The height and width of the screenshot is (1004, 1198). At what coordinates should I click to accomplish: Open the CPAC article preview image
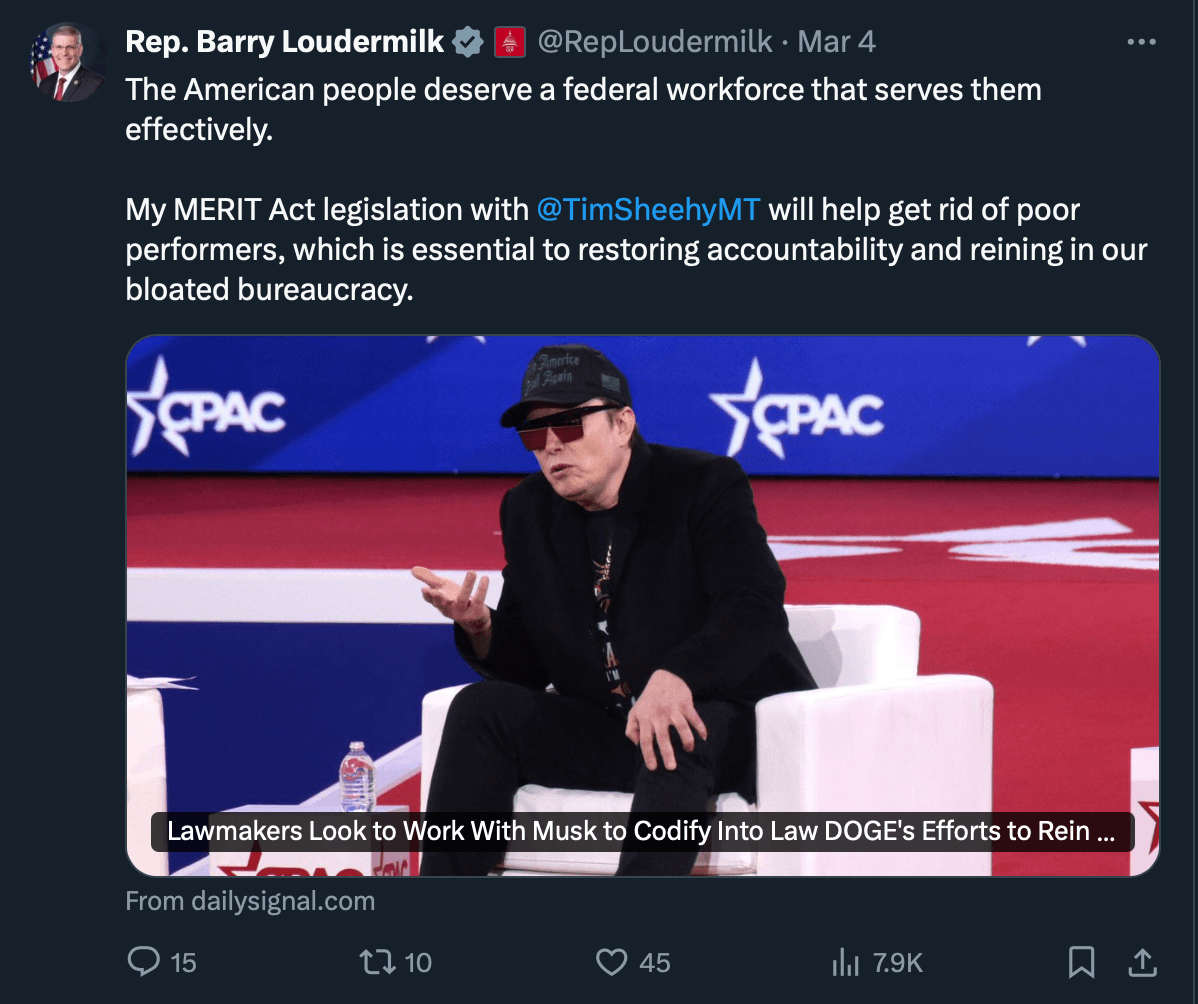[x=642, y=560]
